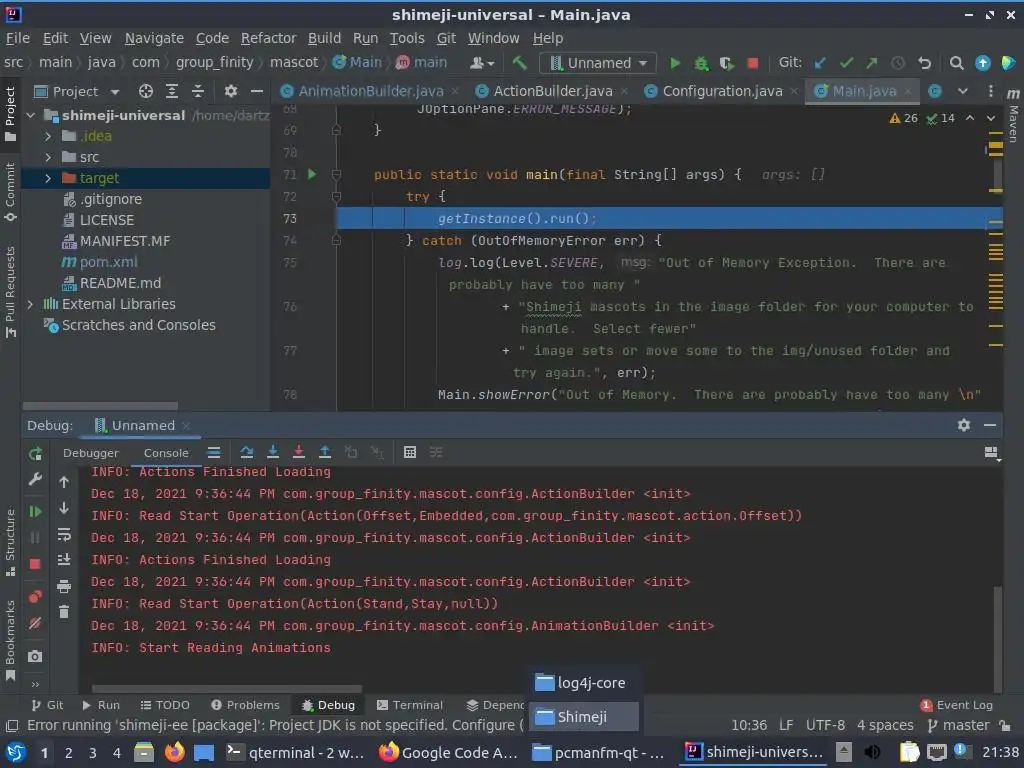Open Project view dropdown

[x=116, y=91]
